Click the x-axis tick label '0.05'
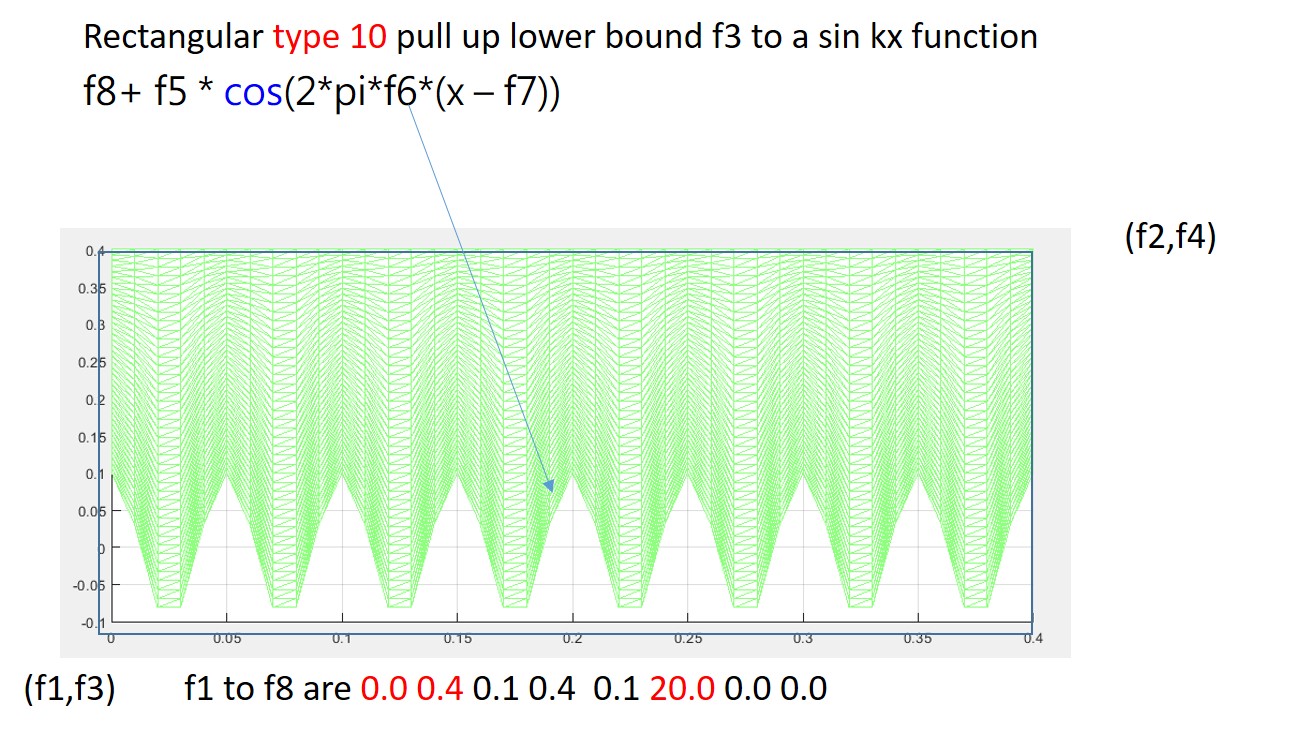1292x733 pixels. pos(226,638)
